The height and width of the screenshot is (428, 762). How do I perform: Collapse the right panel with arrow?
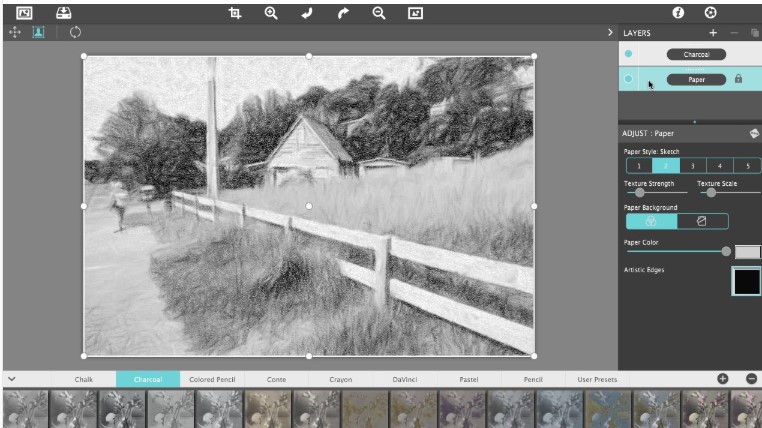pyautogui.click(x=610, y=33)
